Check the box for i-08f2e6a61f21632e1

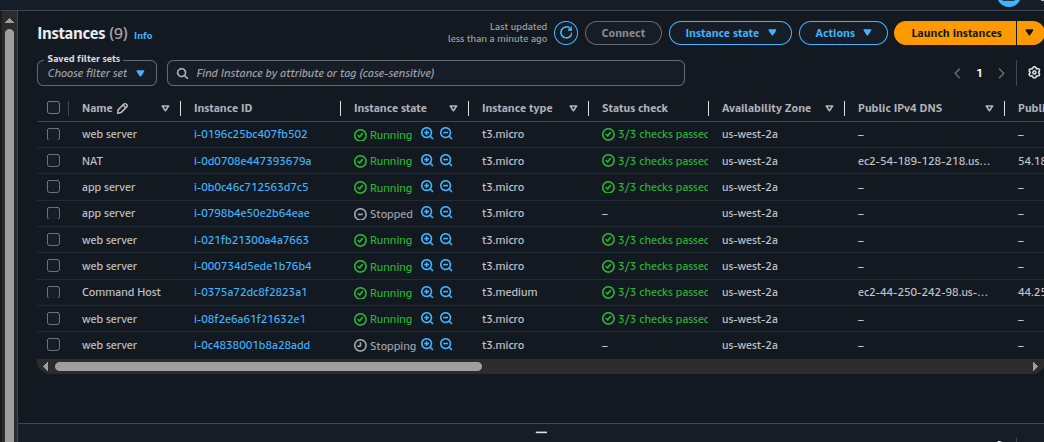(53, 318)
